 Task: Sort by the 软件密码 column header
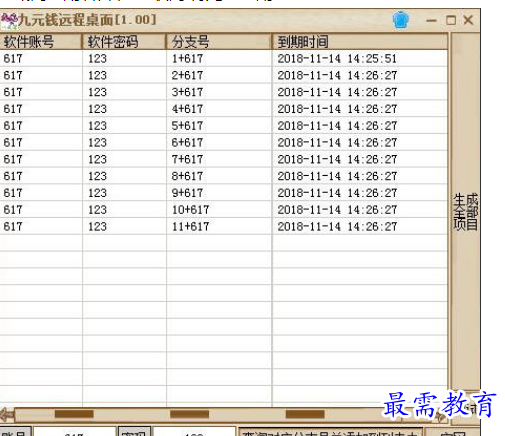coord(124,42)
